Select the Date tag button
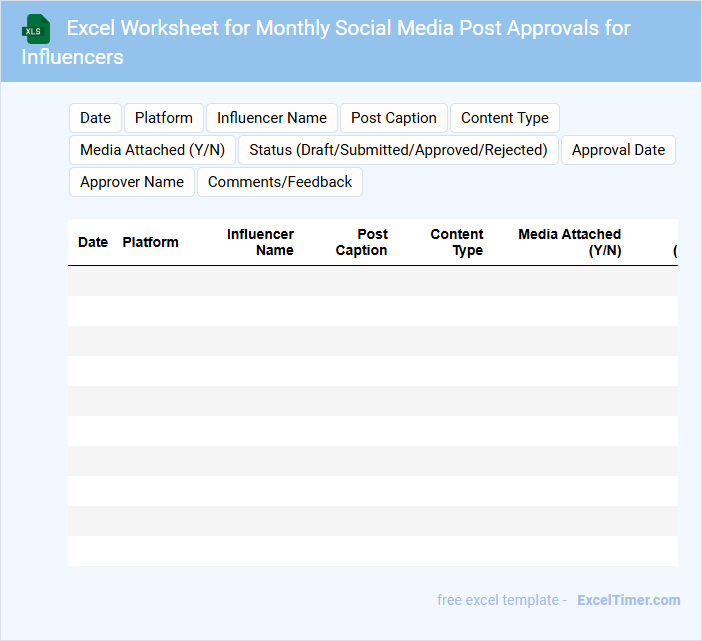 [x=95, y=118]
